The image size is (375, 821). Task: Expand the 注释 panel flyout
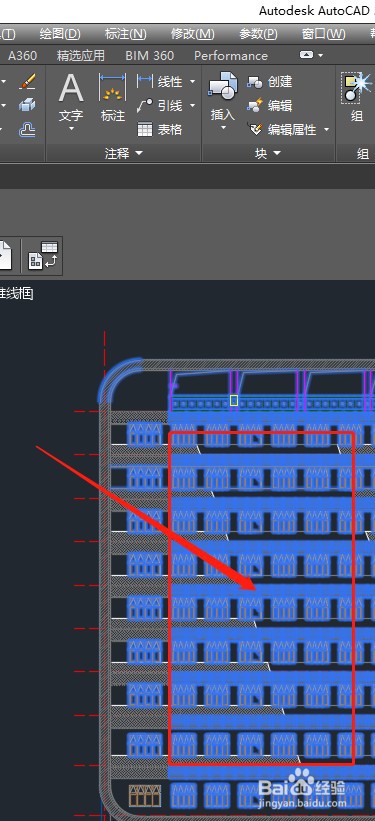pos(124,153)
